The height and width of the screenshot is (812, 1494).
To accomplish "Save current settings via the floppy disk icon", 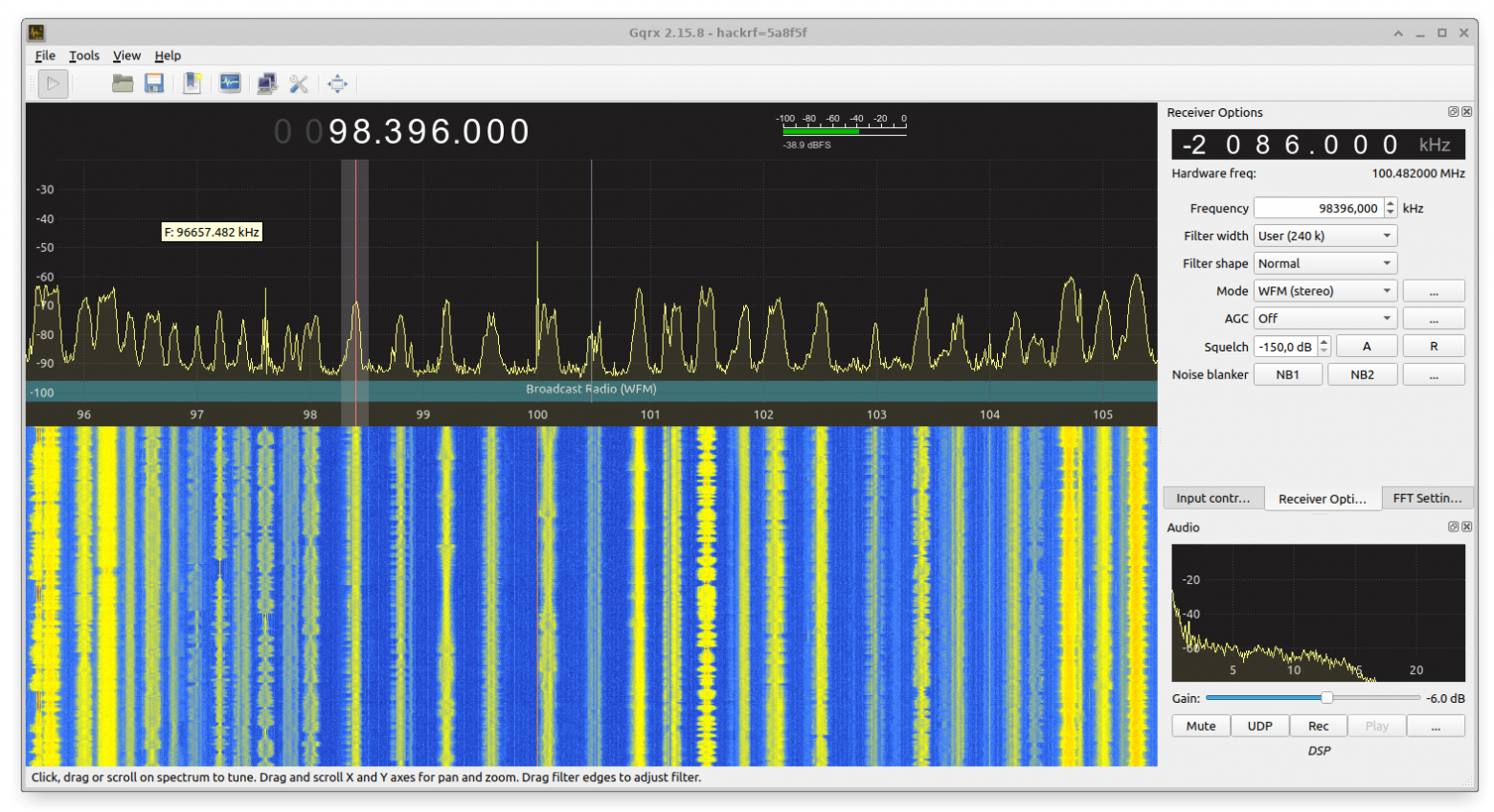I will [153, 83].
